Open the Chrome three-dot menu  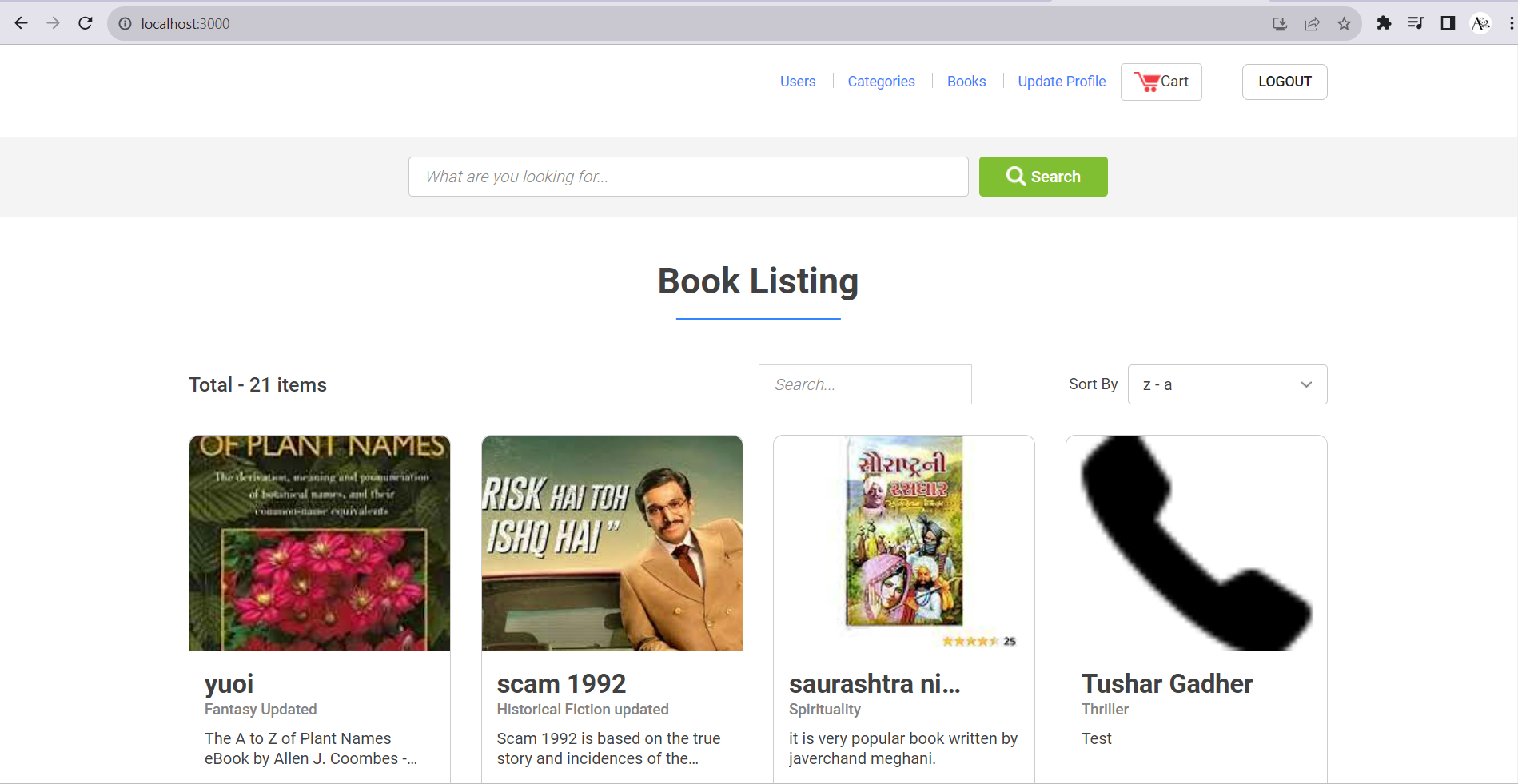[x=1511, y=23]
